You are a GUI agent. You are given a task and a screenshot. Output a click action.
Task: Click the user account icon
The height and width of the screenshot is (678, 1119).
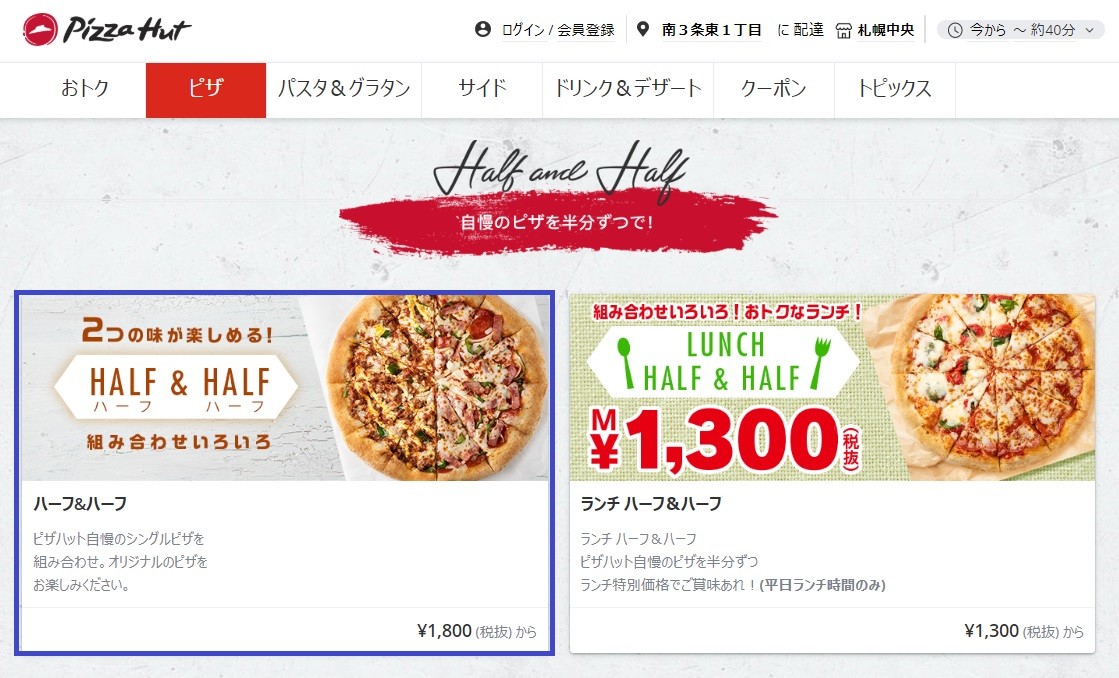point(483,29)
